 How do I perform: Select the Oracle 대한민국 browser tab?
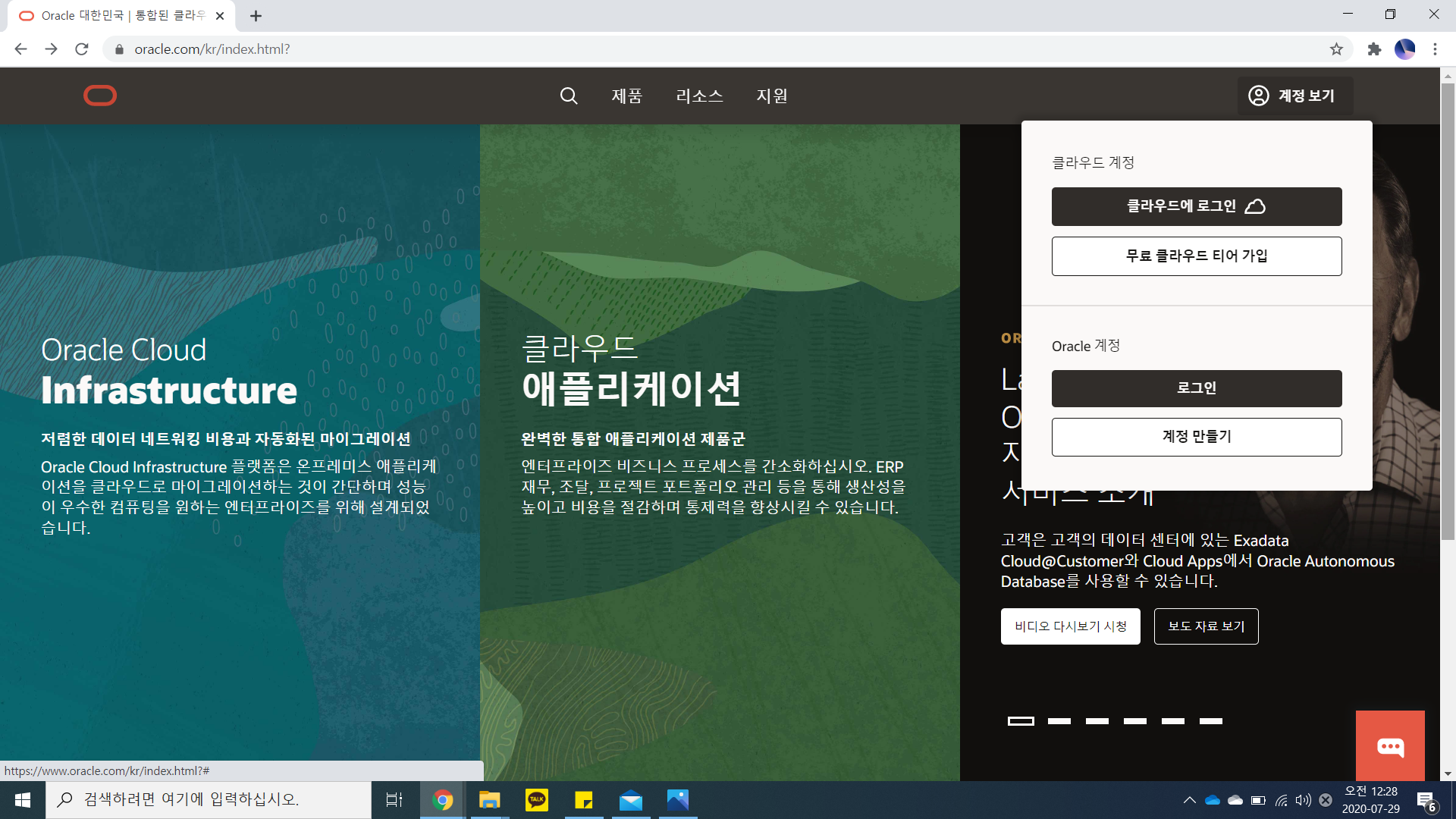click(121, 16)
